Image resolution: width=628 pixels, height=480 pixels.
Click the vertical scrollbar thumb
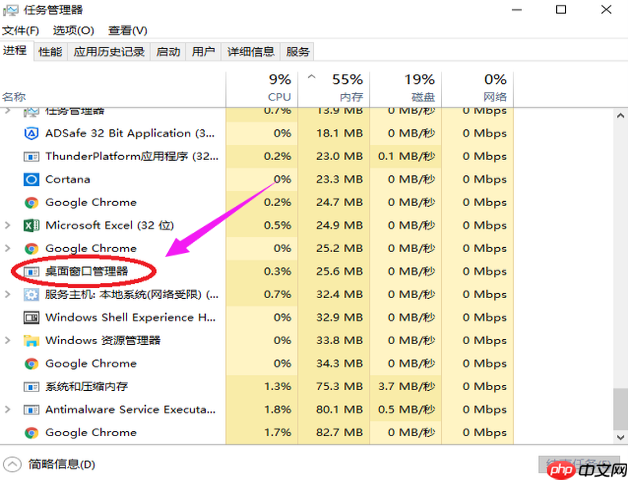620,409
